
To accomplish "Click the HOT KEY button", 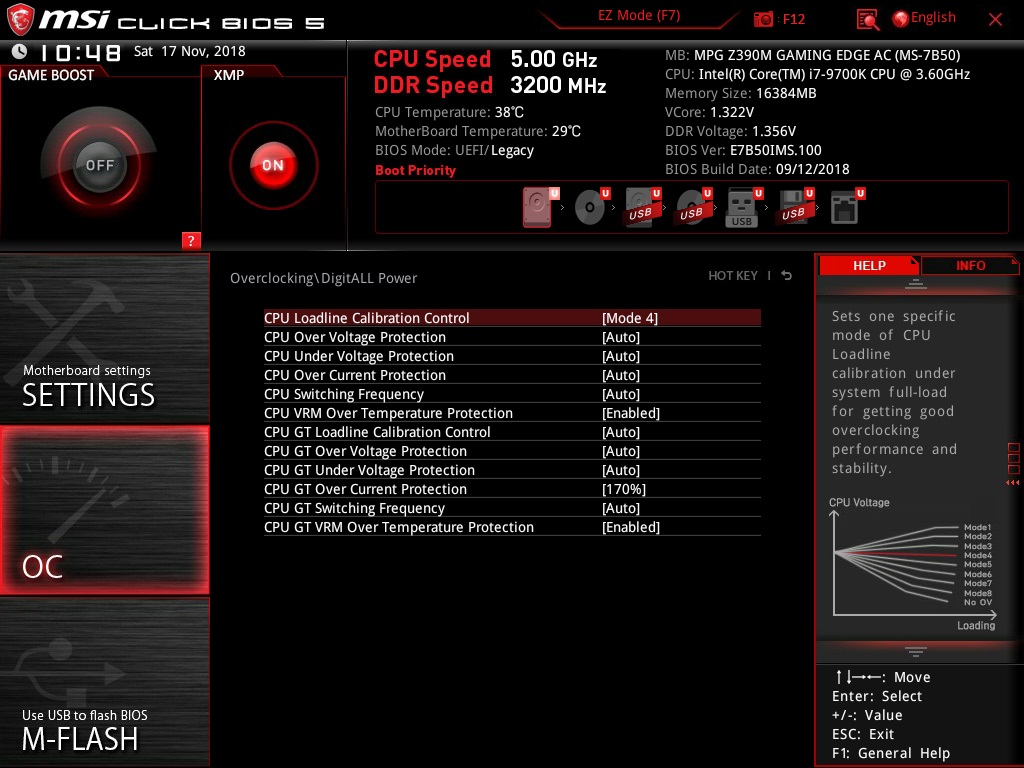I will pyautogui.click(x=733, y=276).
